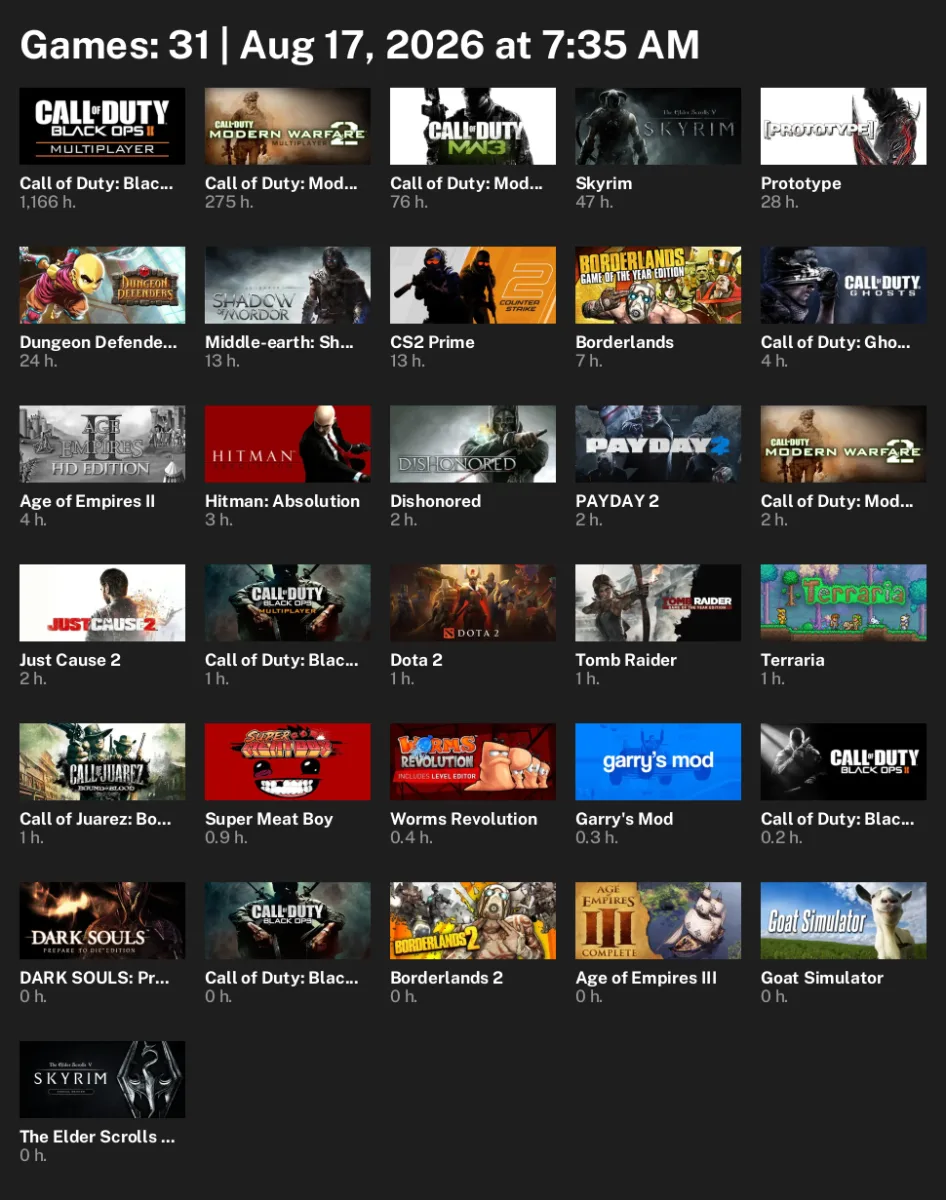Screen dimensions: 946x1200
Task: Open the Prototype game thumbnail
Action: point(843,126)
